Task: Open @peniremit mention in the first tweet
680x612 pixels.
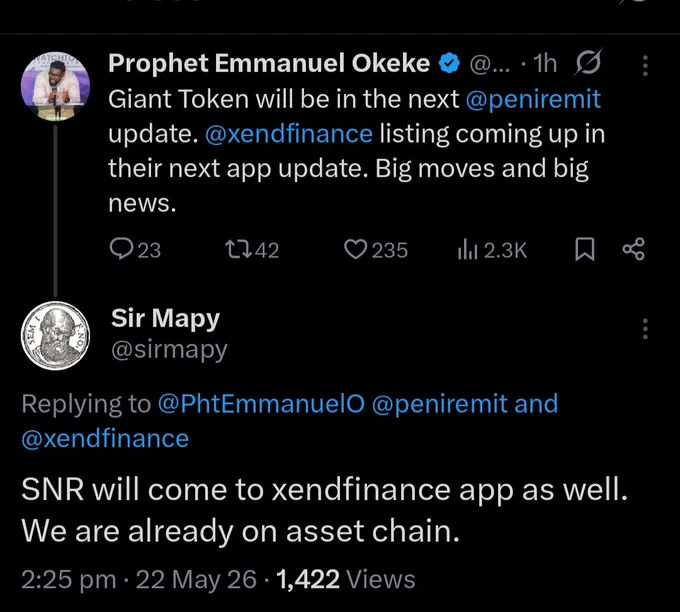Action: click(533, 99)
